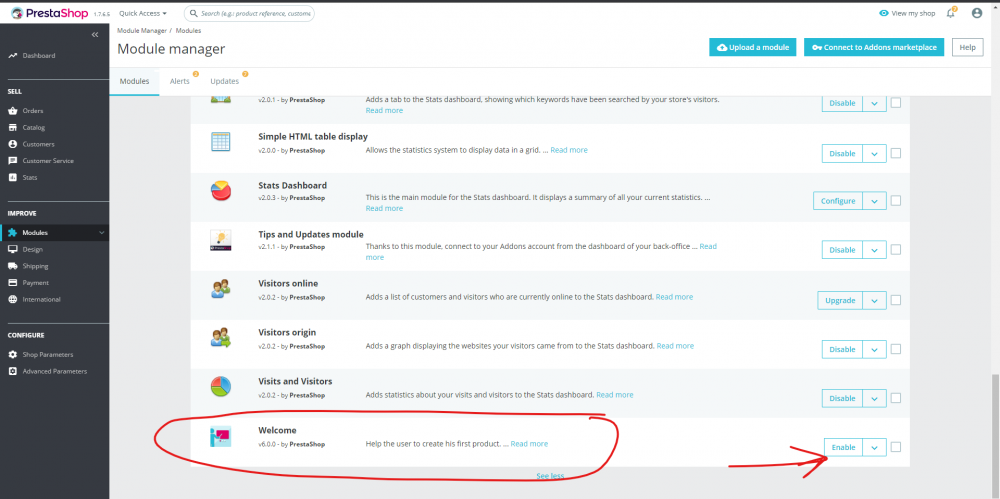Open the Help button

(967, 47)
